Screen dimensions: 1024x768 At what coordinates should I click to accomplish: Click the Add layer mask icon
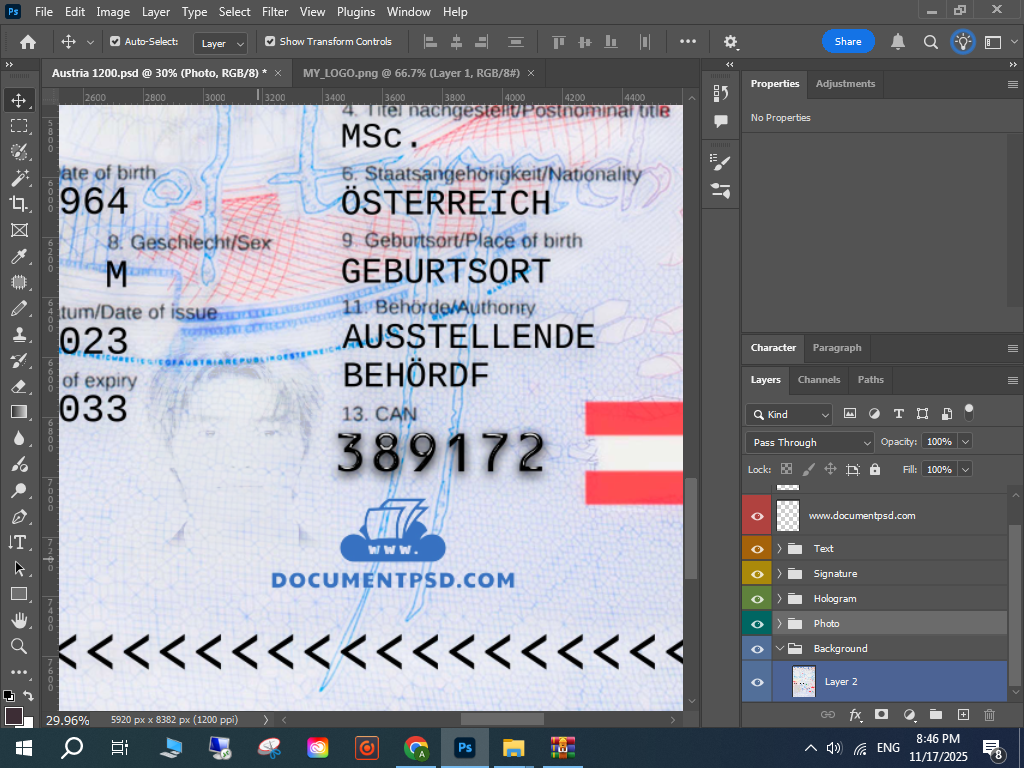point(882,715)
